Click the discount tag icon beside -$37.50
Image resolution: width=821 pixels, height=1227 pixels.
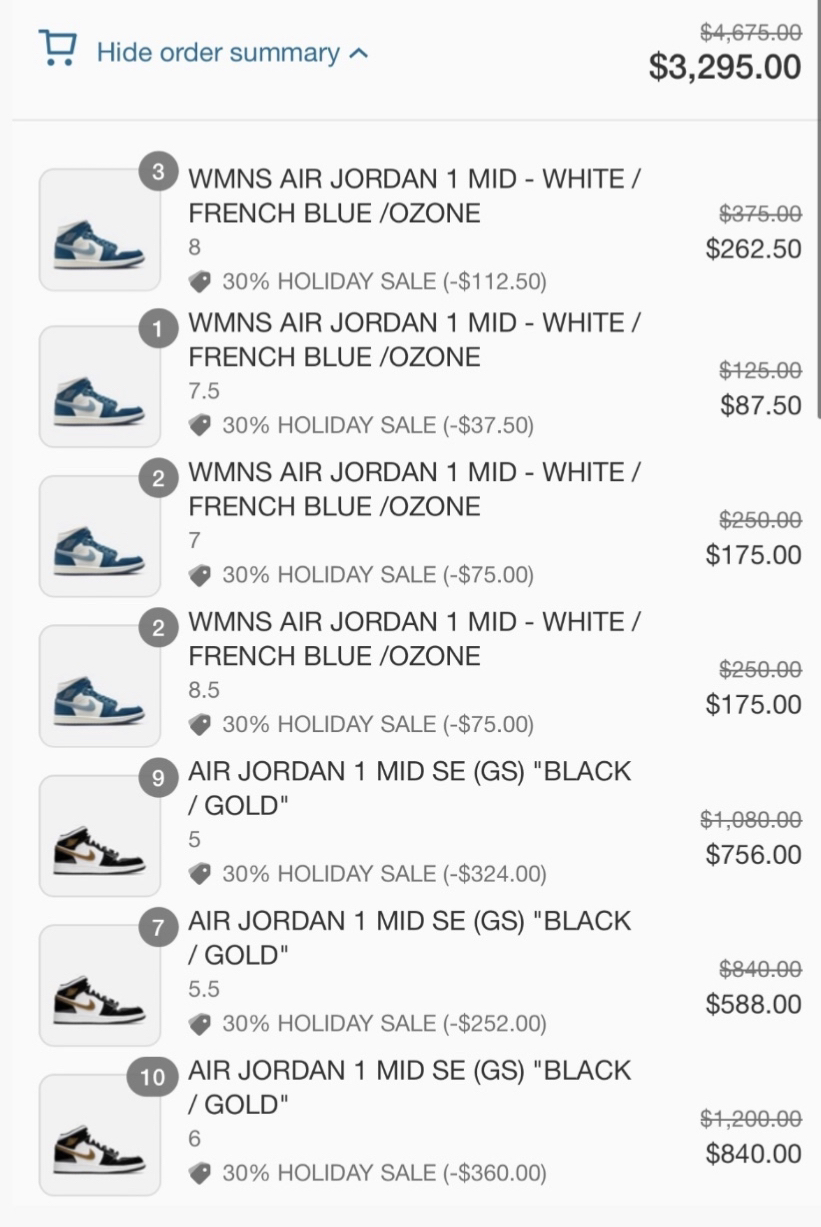[x=200, y=426]
